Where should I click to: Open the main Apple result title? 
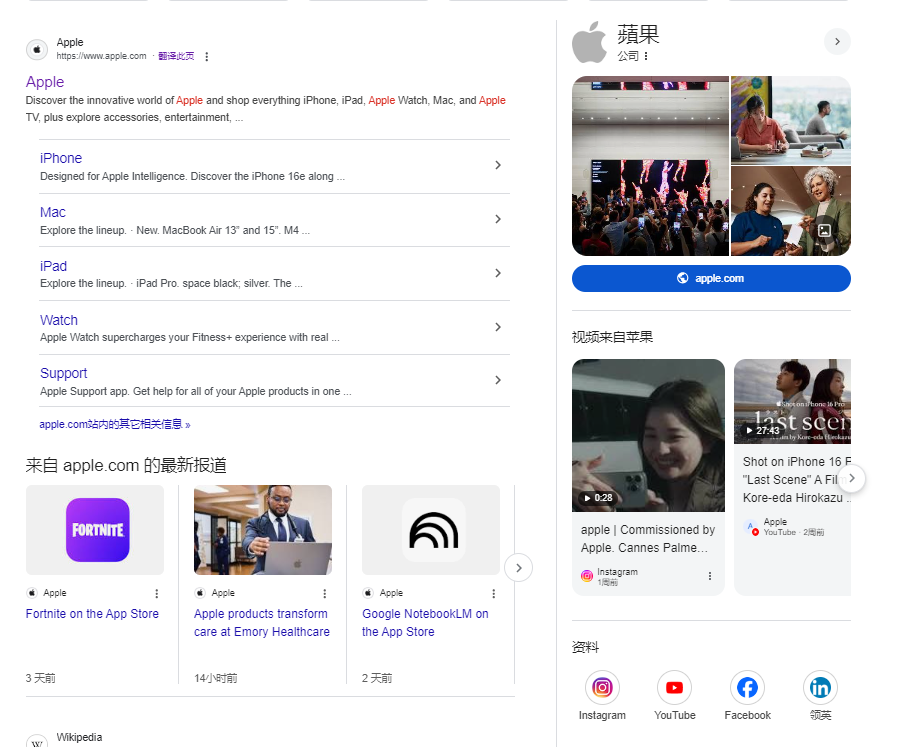(x=45, y=82)
